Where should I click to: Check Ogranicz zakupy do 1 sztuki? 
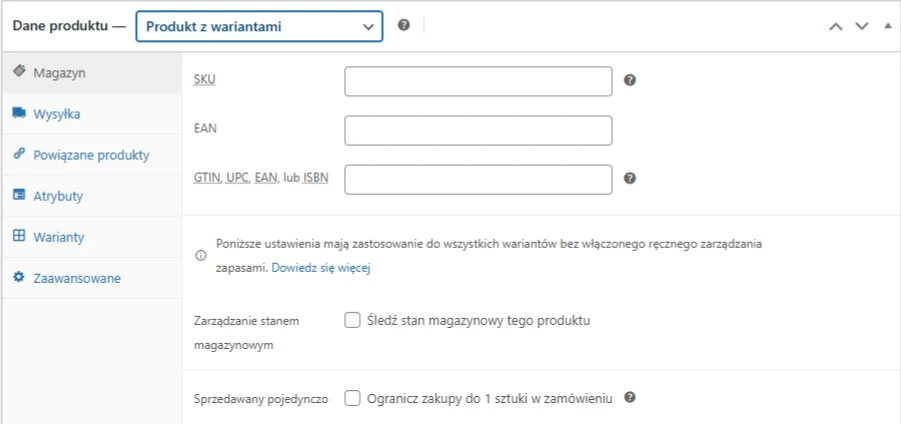coord(352,398)
